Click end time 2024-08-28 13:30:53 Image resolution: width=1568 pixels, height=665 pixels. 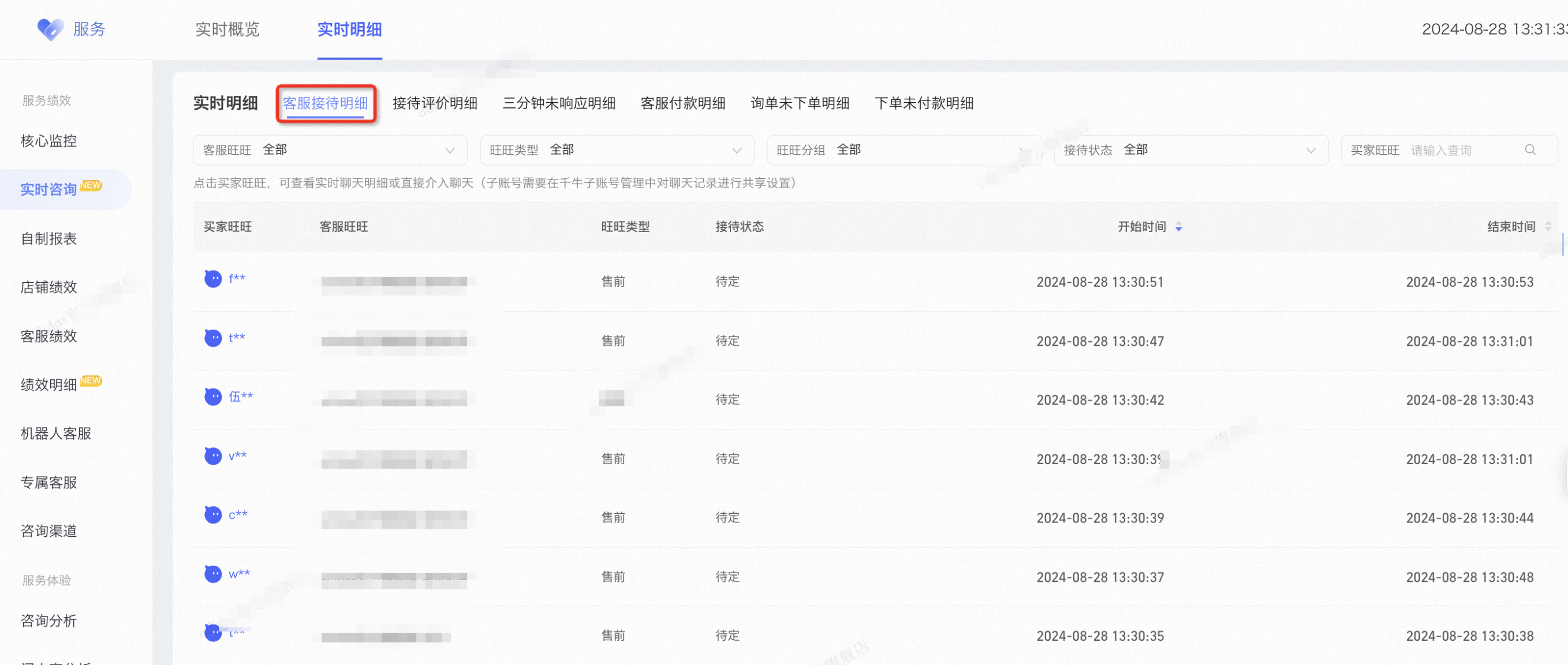[x=1469, y=282]
